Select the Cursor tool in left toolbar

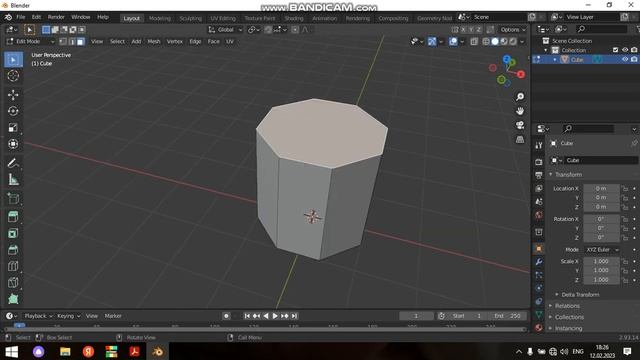click(x=13, y=76)
